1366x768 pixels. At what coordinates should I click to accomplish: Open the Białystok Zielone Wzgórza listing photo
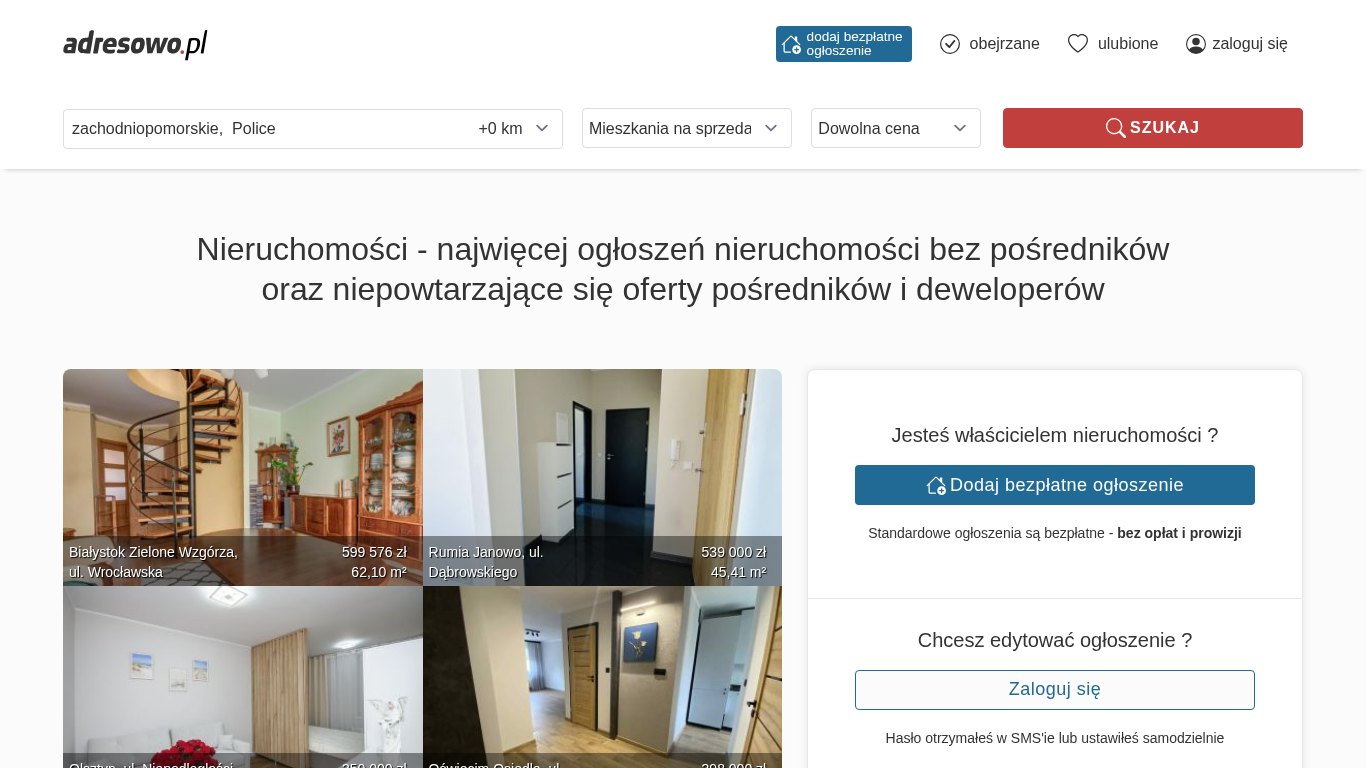pos(243,477)
